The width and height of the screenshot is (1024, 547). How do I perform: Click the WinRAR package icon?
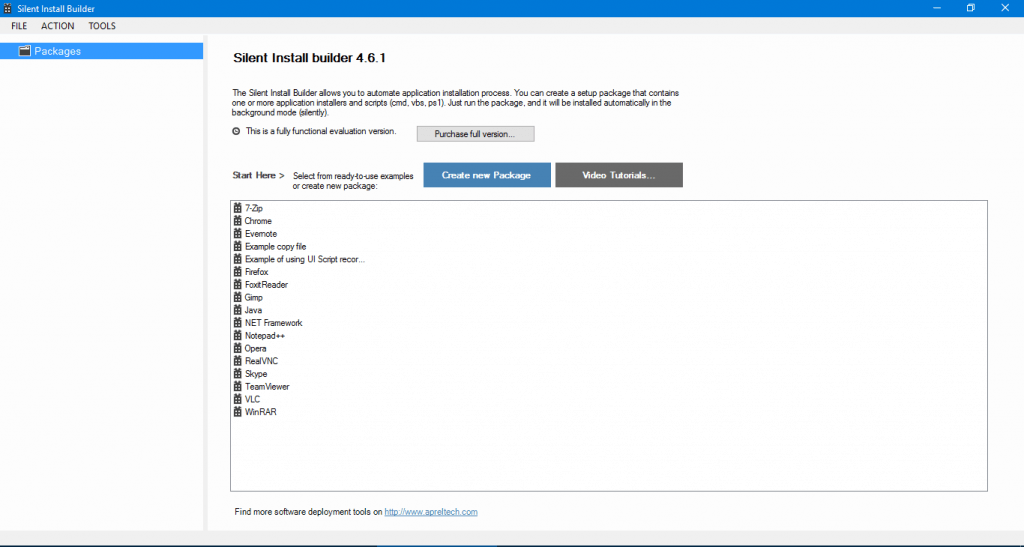click(238, 412)
